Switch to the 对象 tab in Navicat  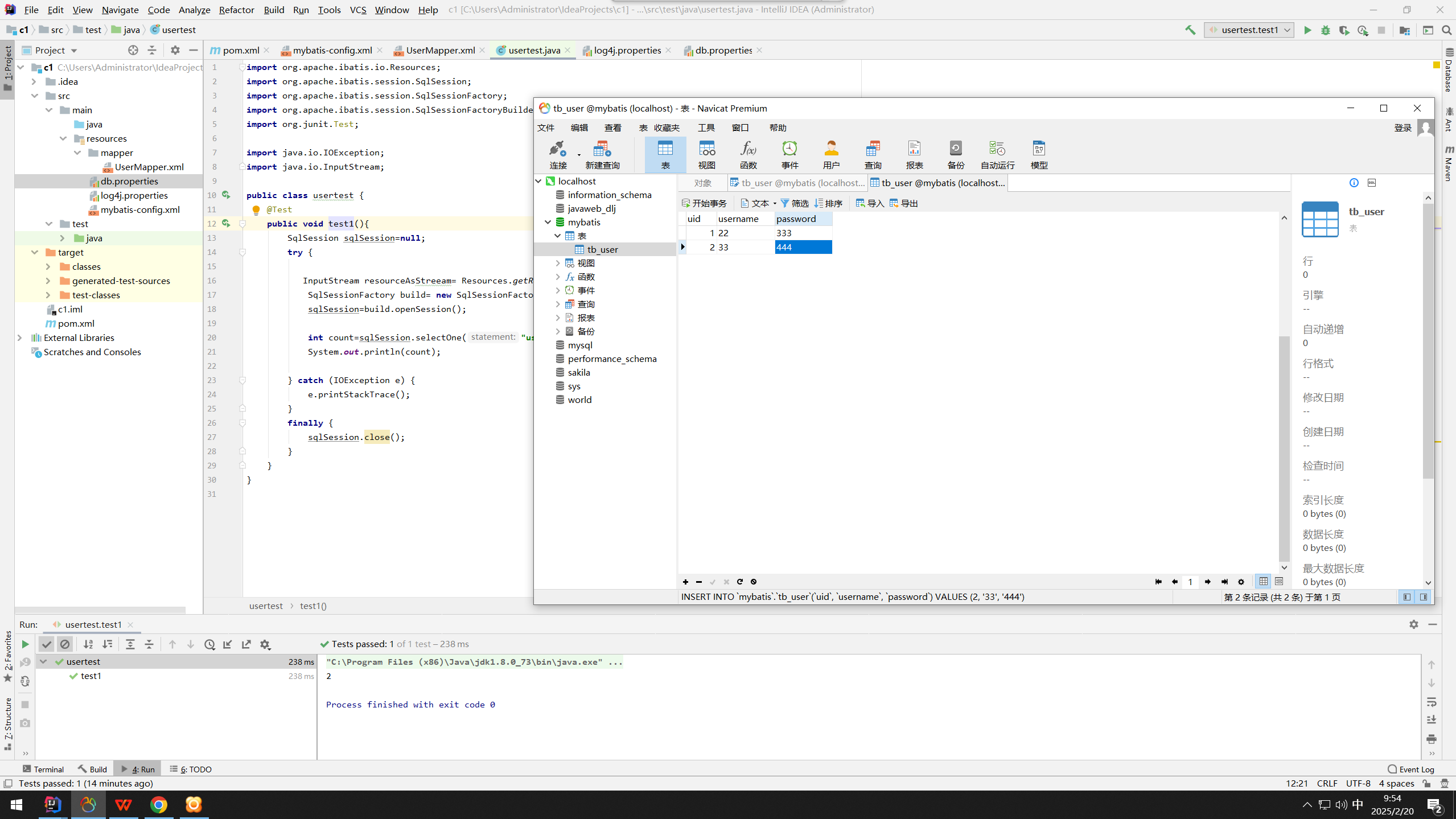coord(703,183)
